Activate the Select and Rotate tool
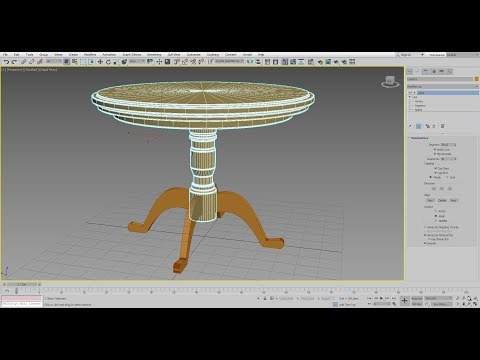Image resolution: width=480 pixels, height=360 pixels. click(108, 62)
